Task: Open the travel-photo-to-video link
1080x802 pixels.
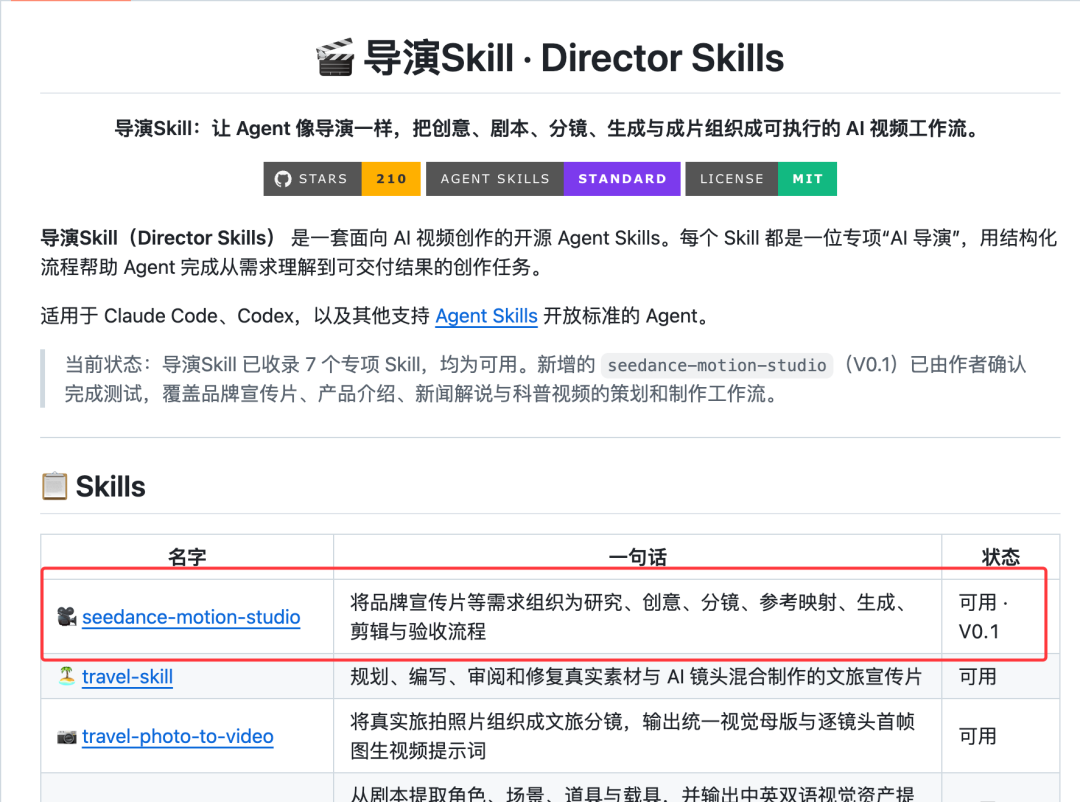Action: (178, 737)
